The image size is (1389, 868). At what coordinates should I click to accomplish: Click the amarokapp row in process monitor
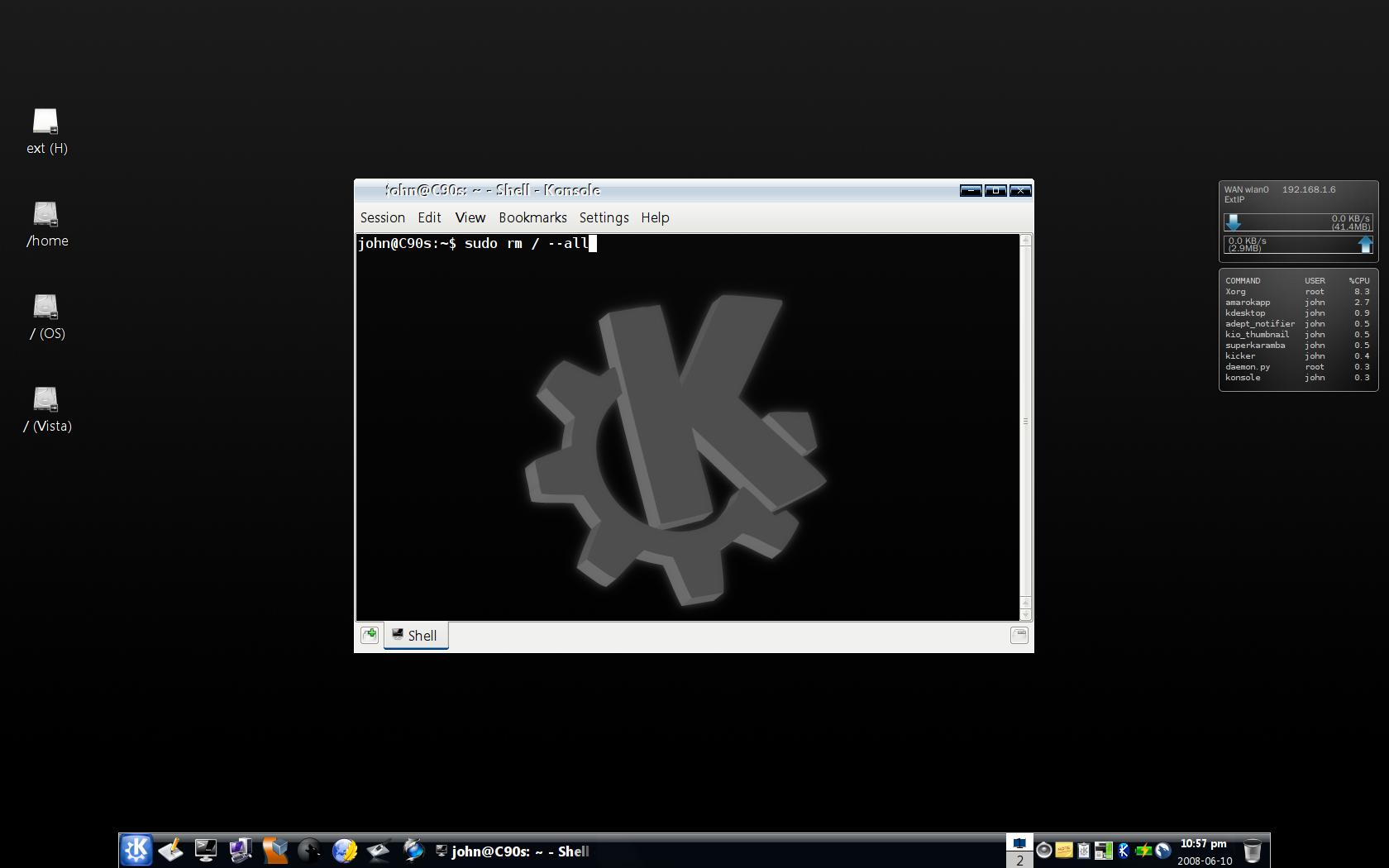point(1297,303)
